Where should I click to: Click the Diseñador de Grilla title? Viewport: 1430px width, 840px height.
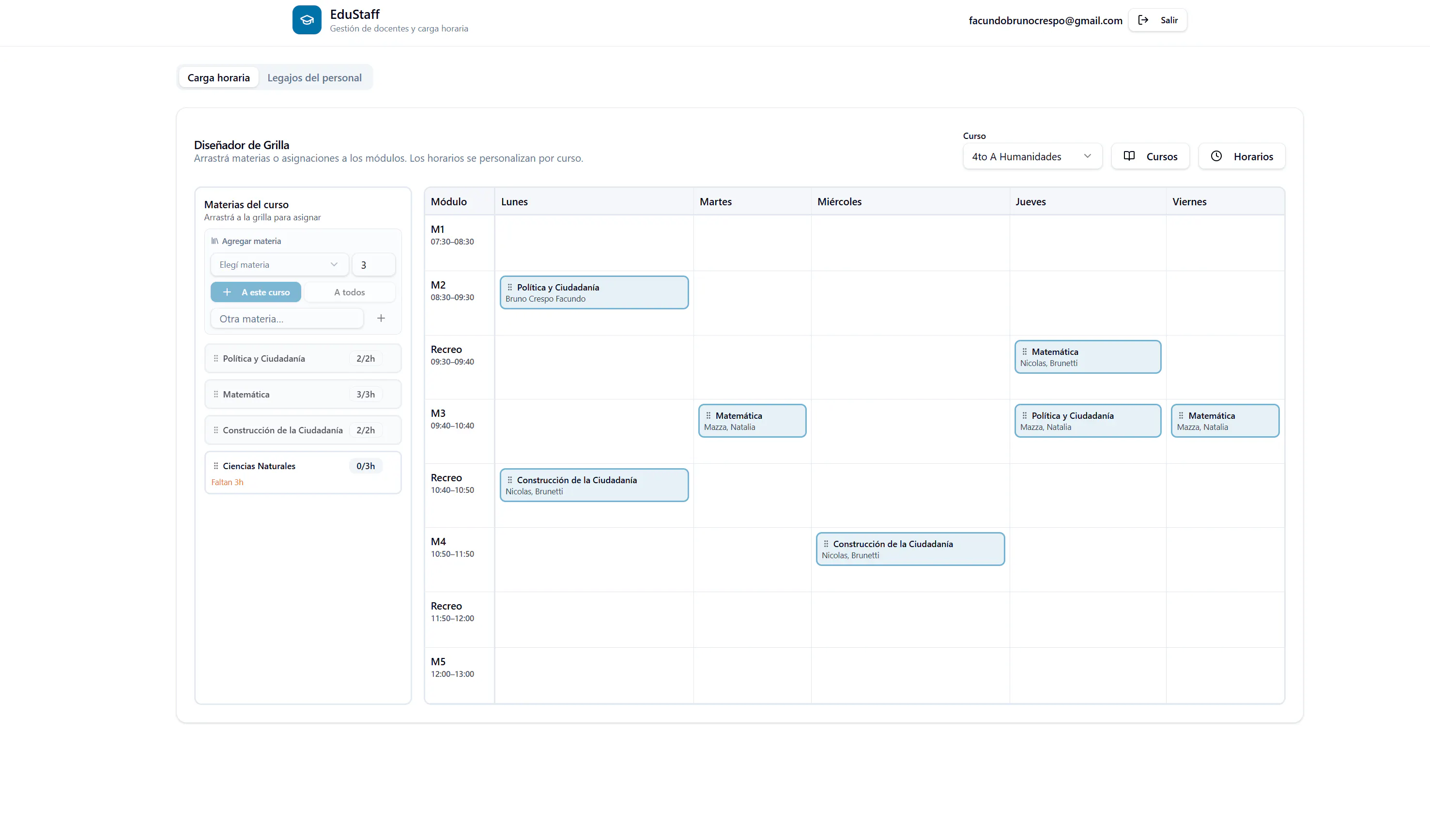pyautogui.click(x=241, y=145)
